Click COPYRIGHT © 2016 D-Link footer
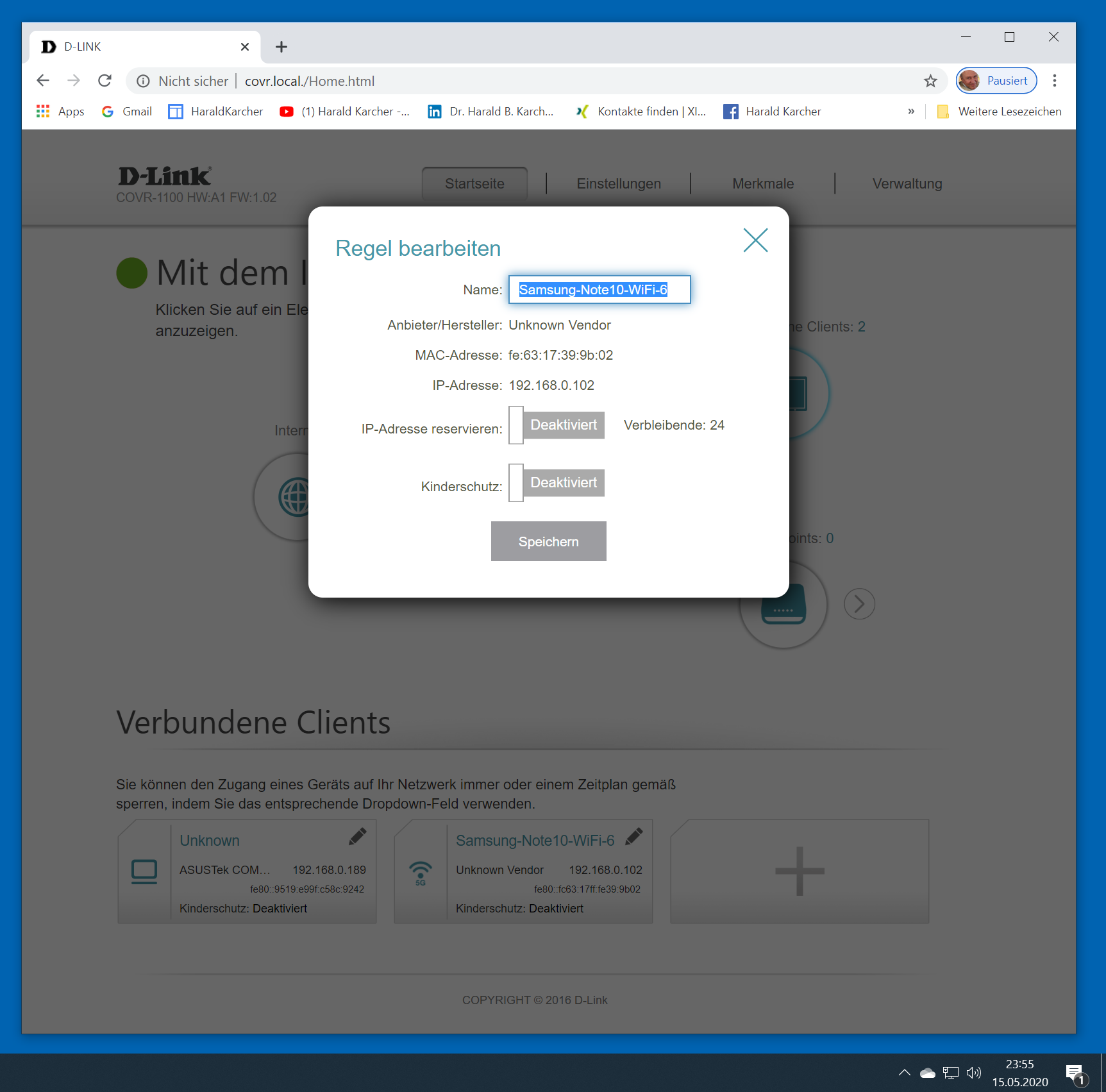 coord(535,1000)
